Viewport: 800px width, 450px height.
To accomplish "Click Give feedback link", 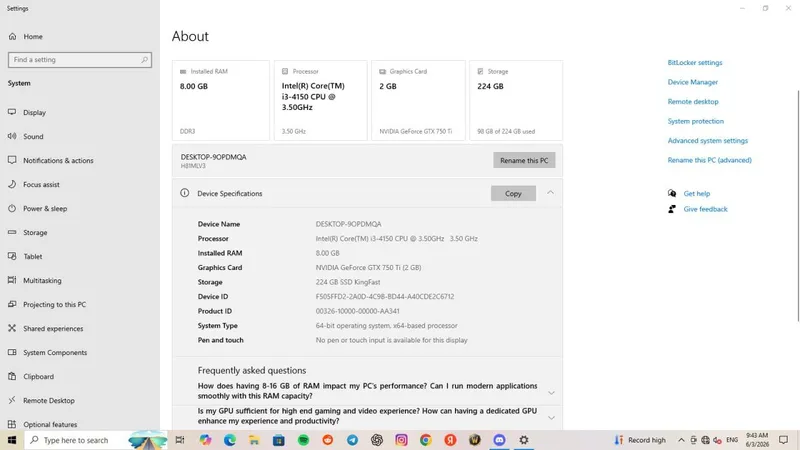I will coord(705,209).
